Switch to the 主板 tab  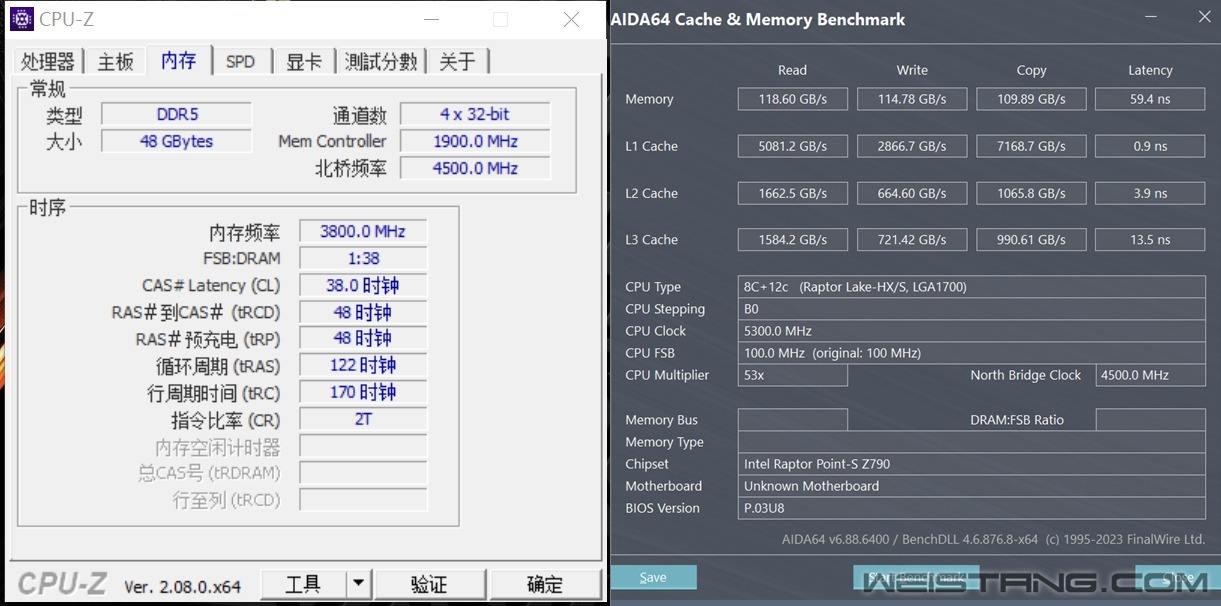pyautogui.click(x=115, y=61)
